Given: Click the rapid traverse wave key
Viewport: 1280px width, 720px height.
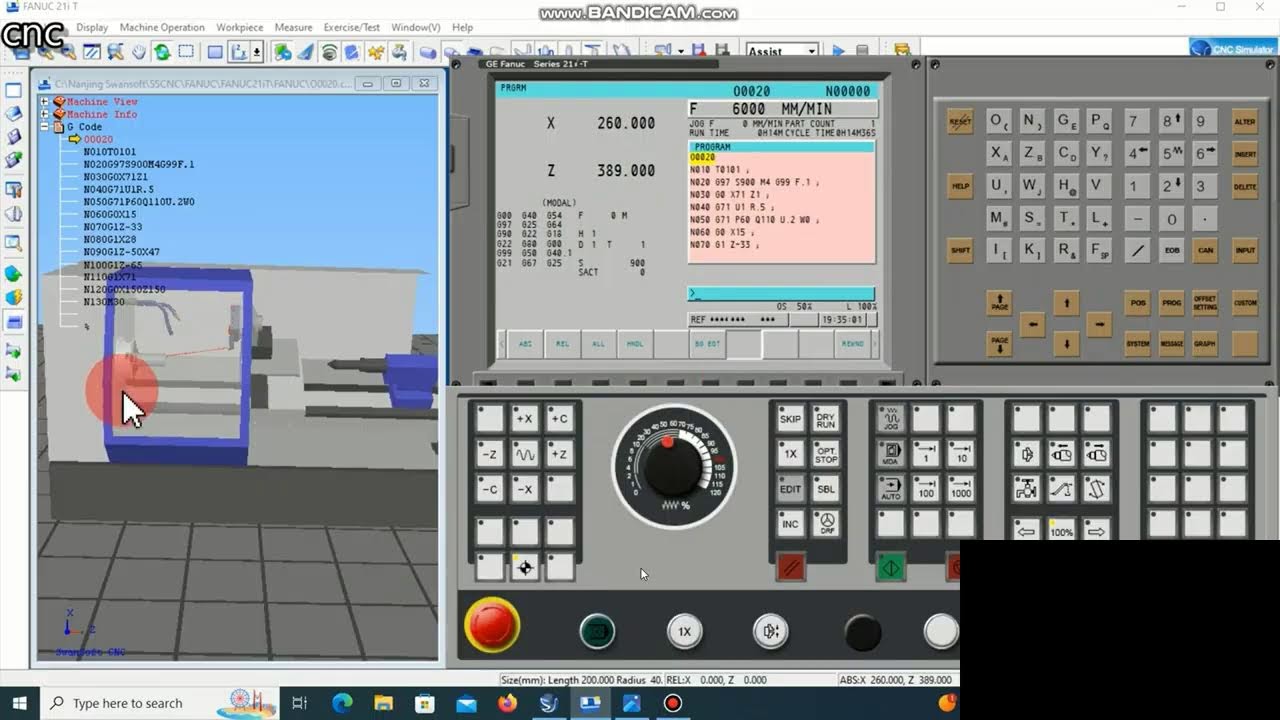Looking at the screenshot, I should click(x=524, y=454).
